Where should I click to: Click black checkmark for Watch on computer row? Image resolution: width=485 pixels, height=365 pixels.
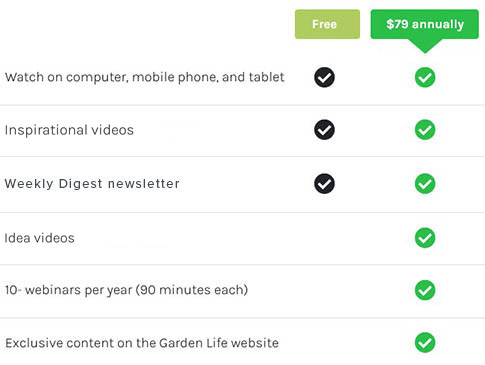[x=324, y=77]
